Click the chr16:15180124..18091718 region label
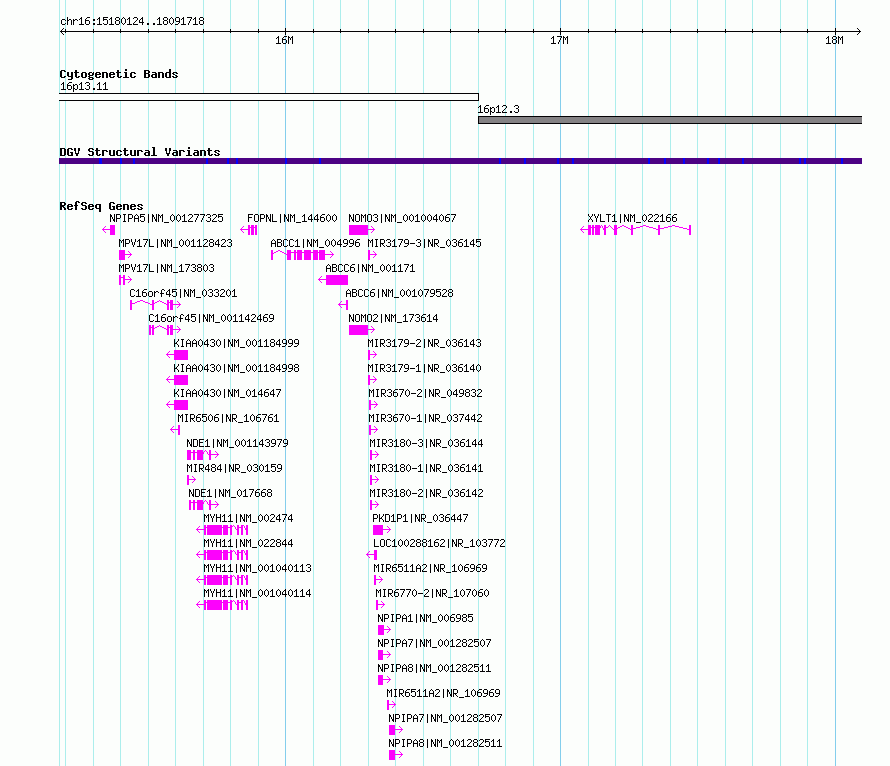The height and width of the screenshot is (766, 890). [132, 21]
